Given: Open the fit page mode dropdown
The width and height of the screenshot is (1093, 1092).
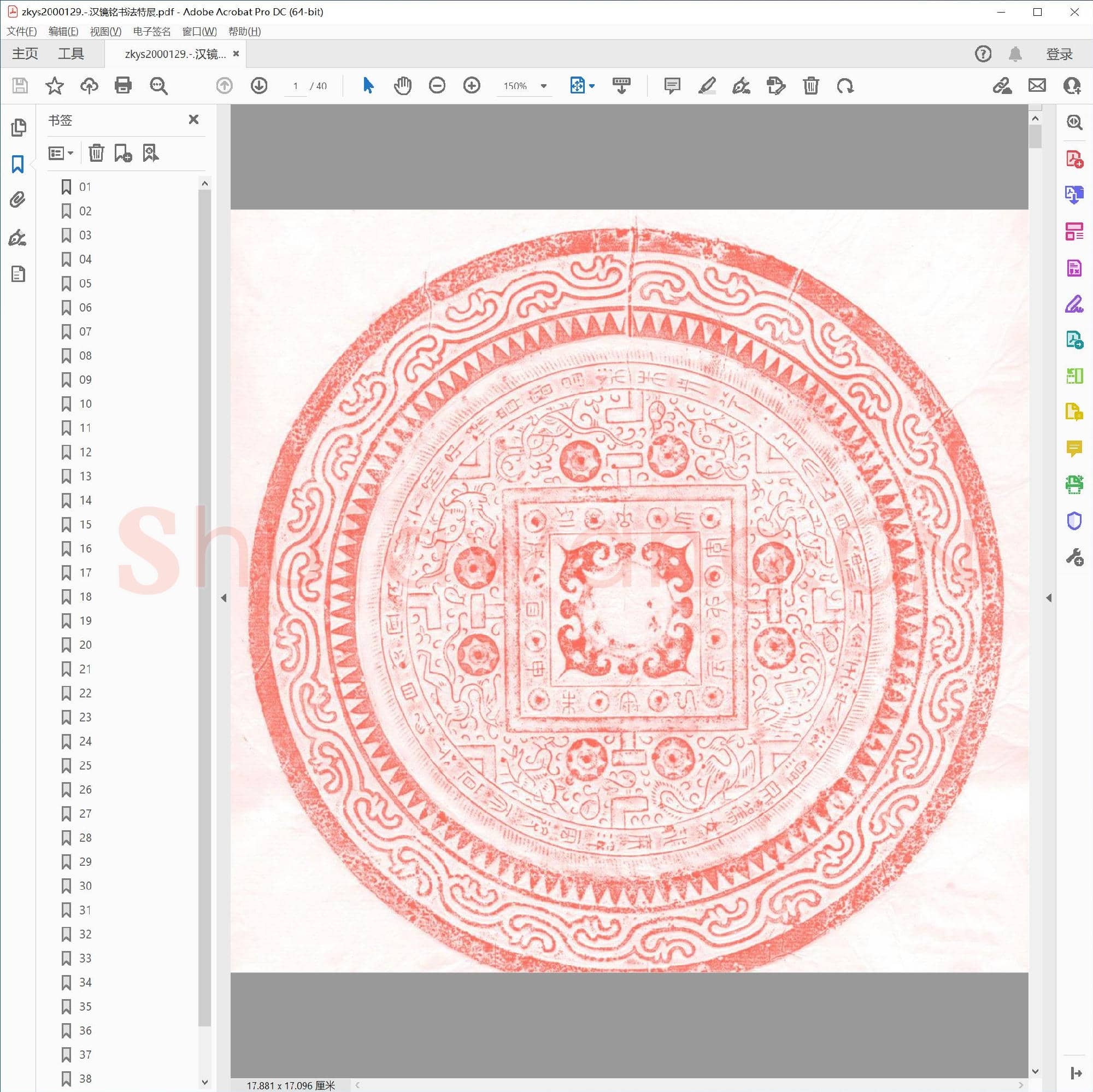Looking at the screenshot, I should click(592, 86).
